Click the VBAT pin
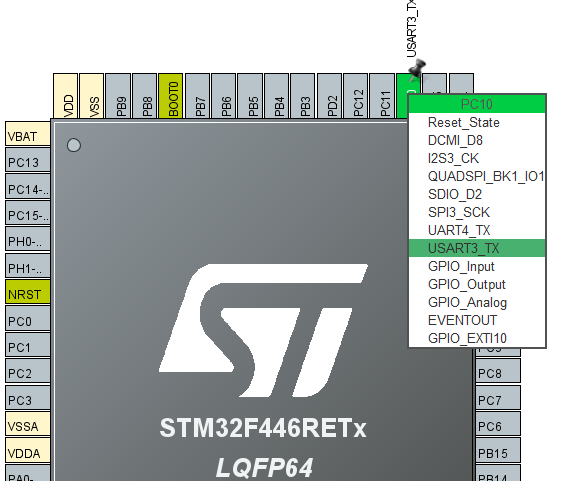574x481 pixels. pos(28,134)
